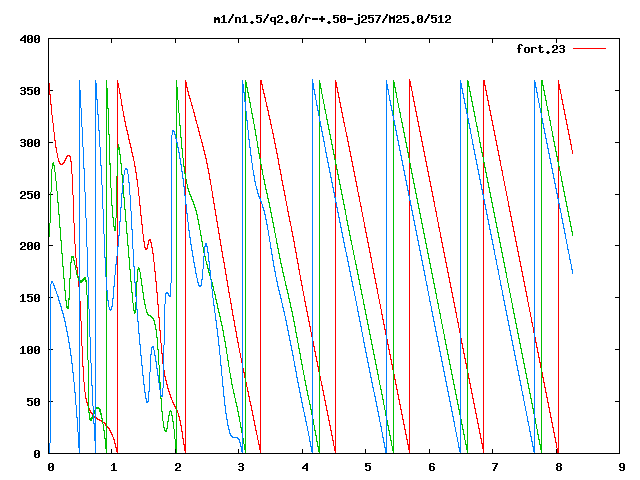
Task: Click x-axis label 6
Action: [431, 467]
